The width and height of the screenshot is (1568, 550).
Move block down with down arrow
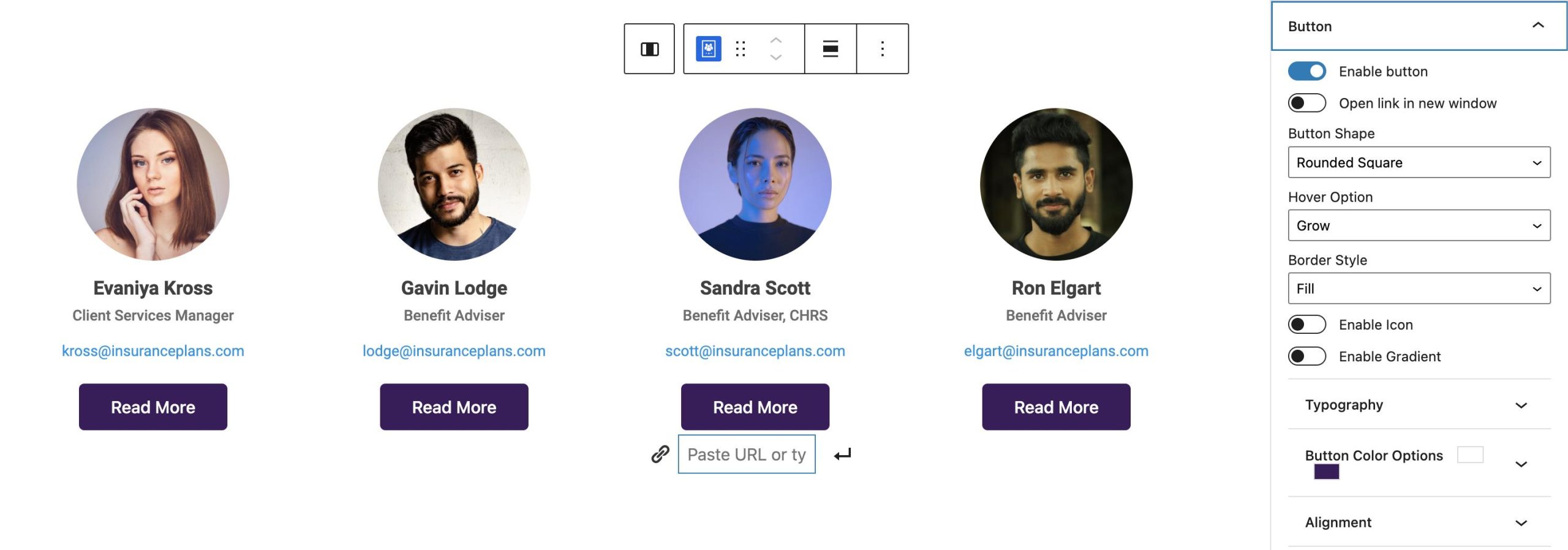[x=776, y=58]
